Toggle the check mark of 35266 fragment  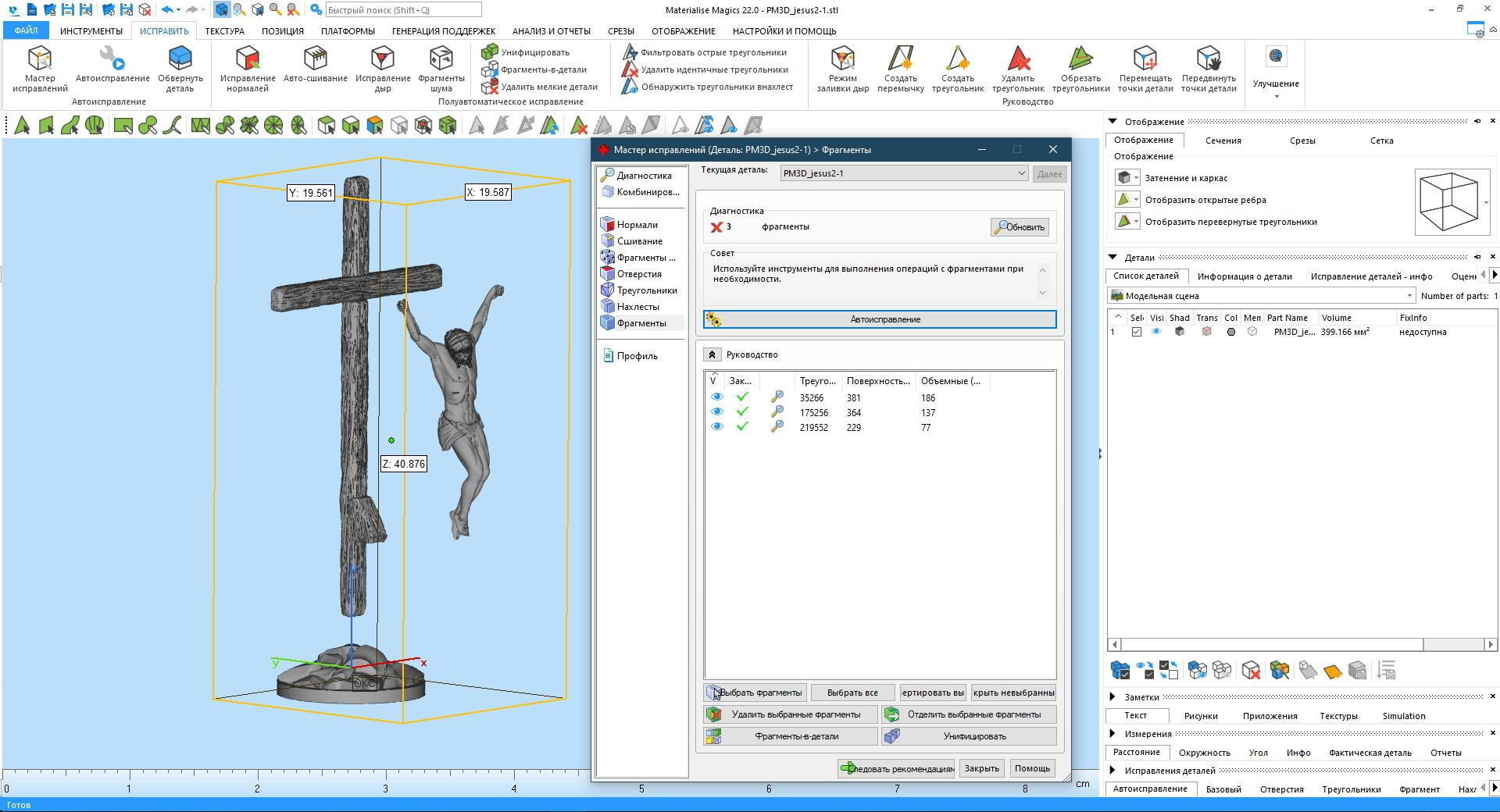pyautogui.click(x=742, y=397)
